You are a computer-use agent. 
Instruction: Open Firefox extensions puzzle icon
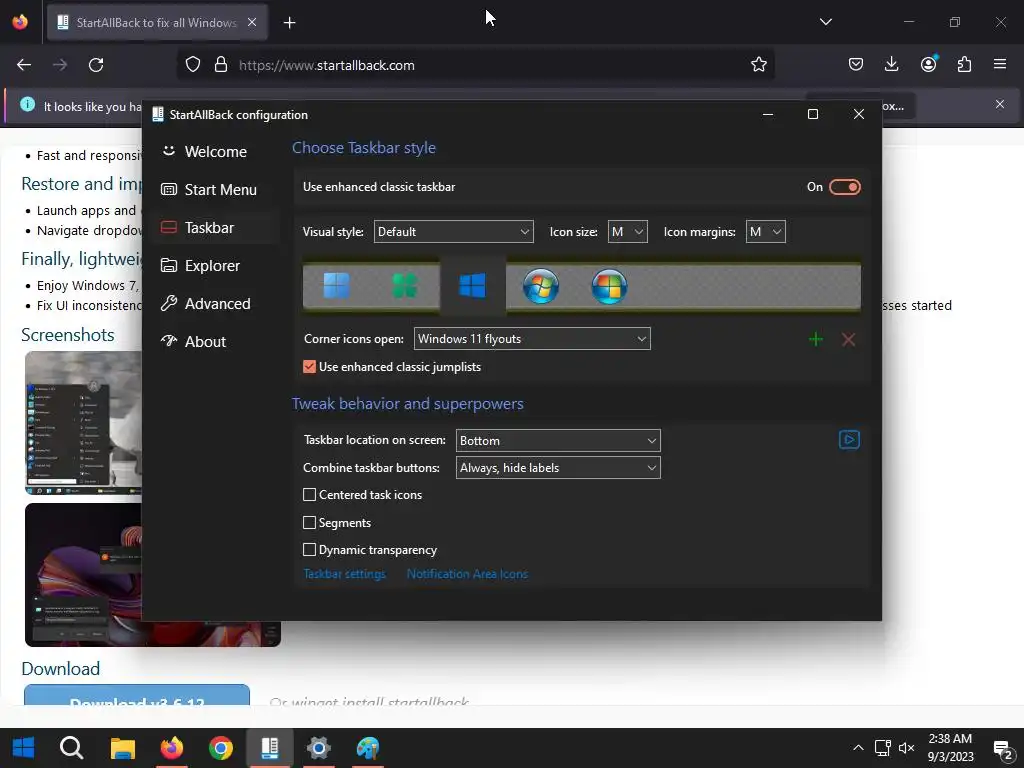964,64
